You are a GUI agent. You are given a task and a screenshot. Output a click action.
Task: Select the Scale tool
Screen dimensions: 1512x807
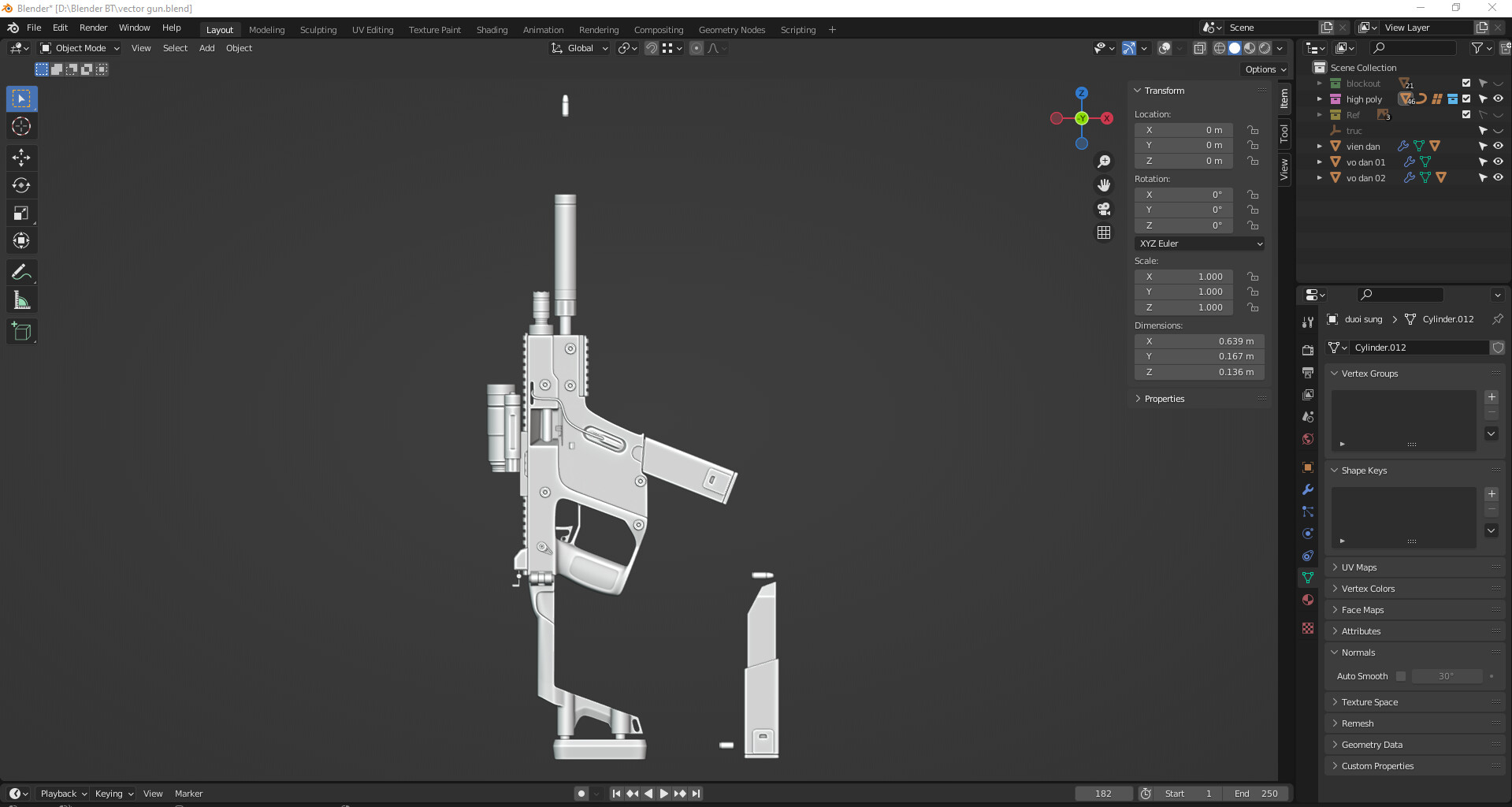pos(21,213)
